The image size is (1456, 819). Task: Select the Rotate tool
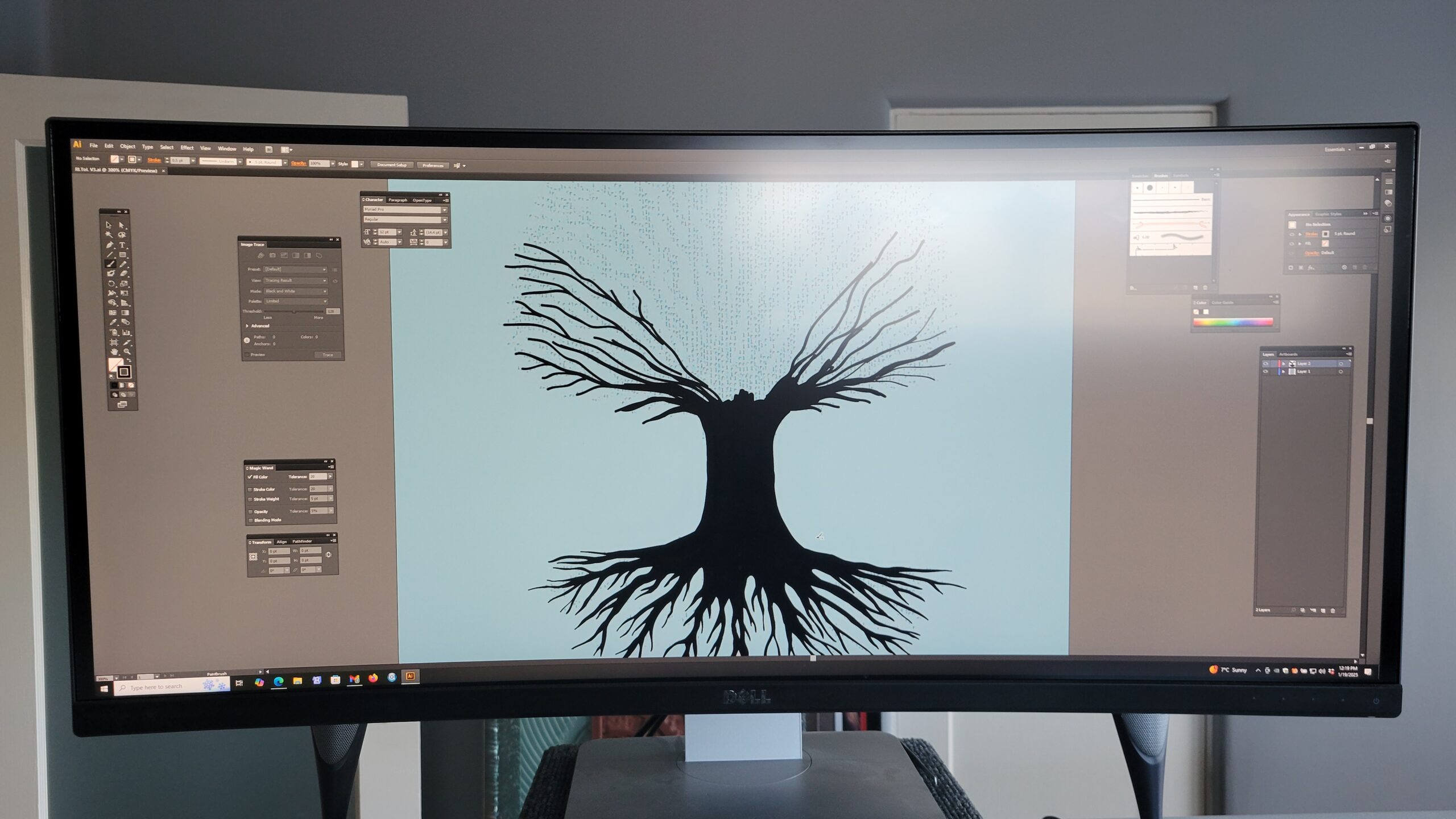[111, 283]
